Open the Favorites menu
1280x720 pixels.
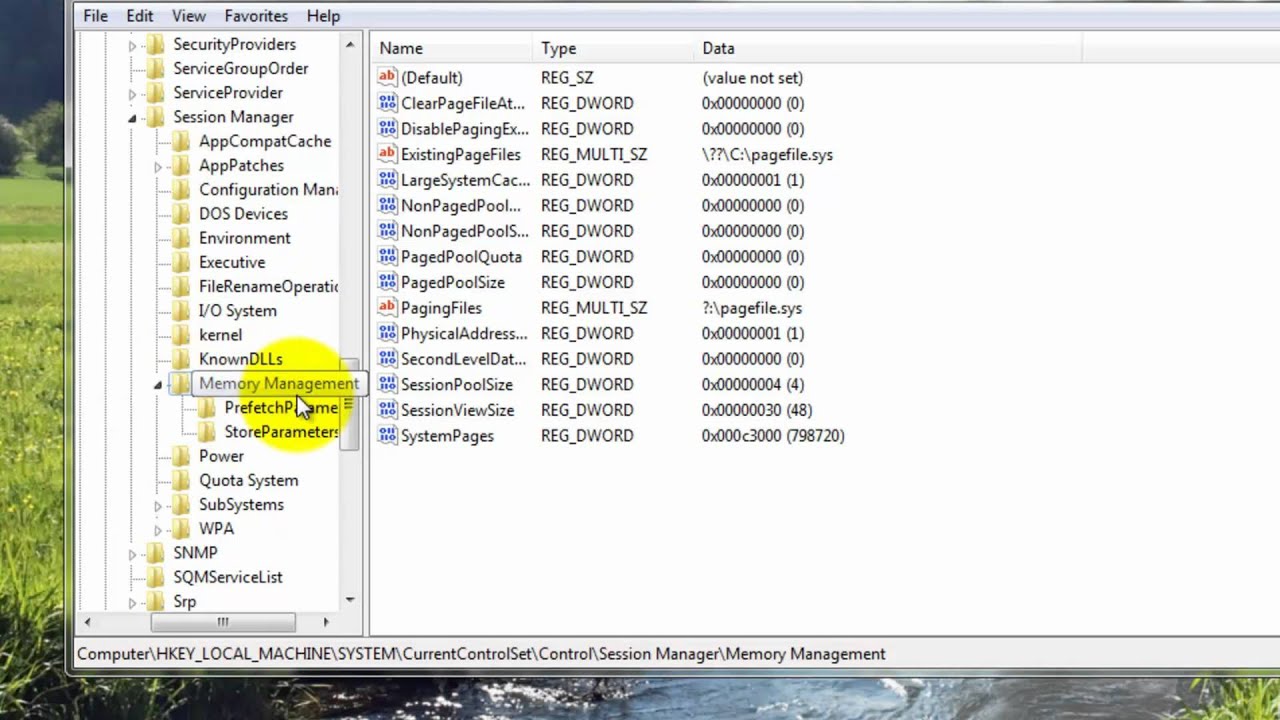point(256,16)
